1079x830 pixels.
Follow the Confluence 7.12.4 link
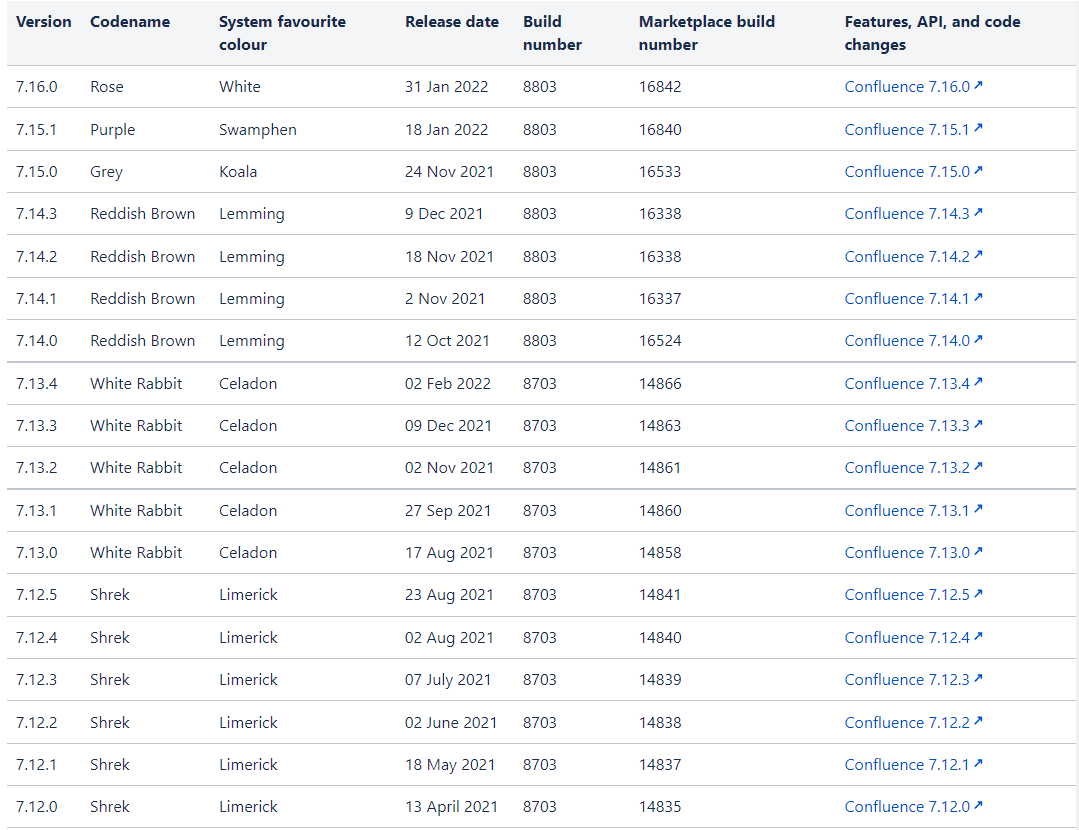coord(906,637)
